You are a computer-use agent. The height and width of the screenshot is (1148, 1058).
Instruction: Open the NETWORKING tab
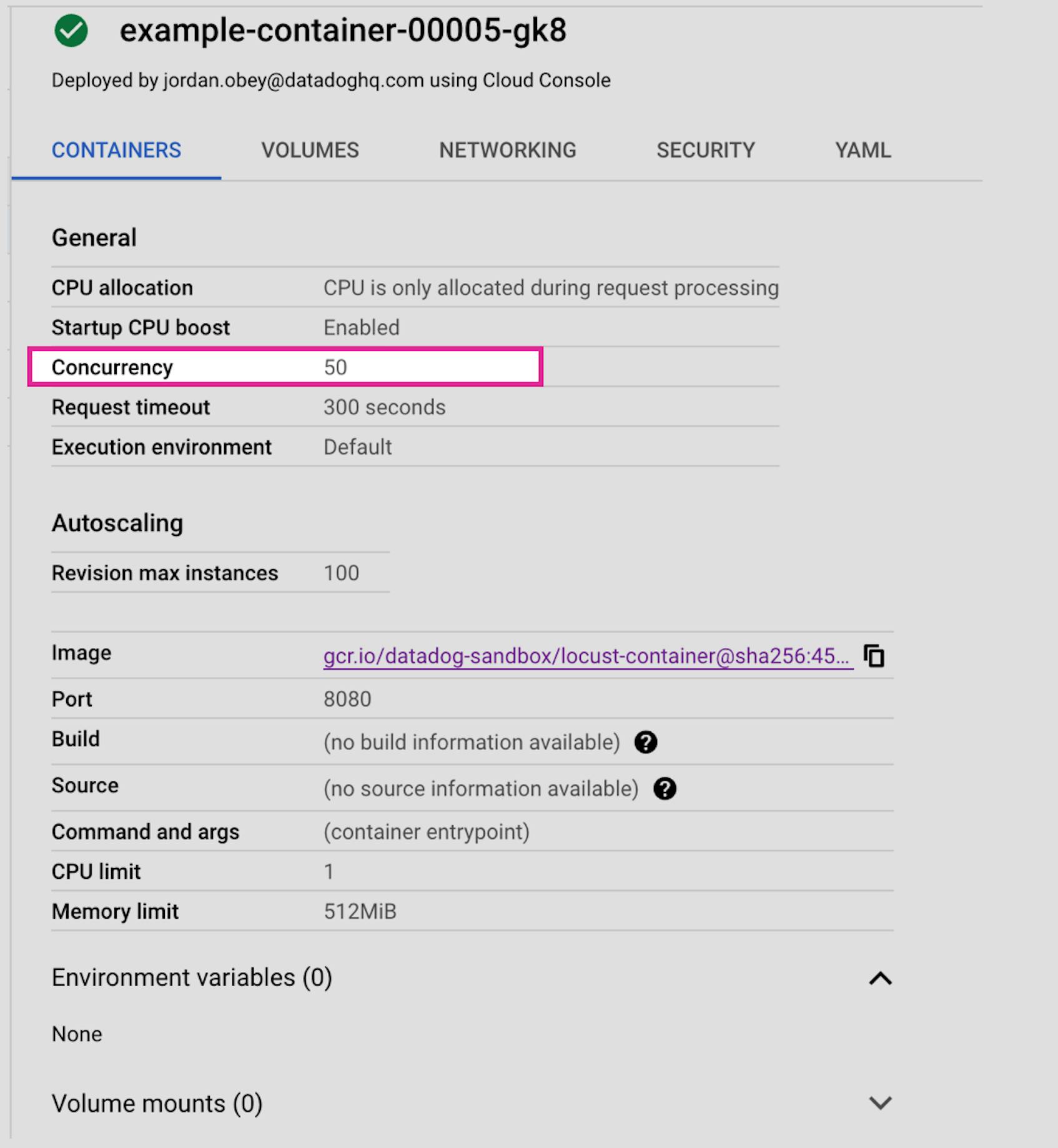pyautogui.click(x=508, y=150)
